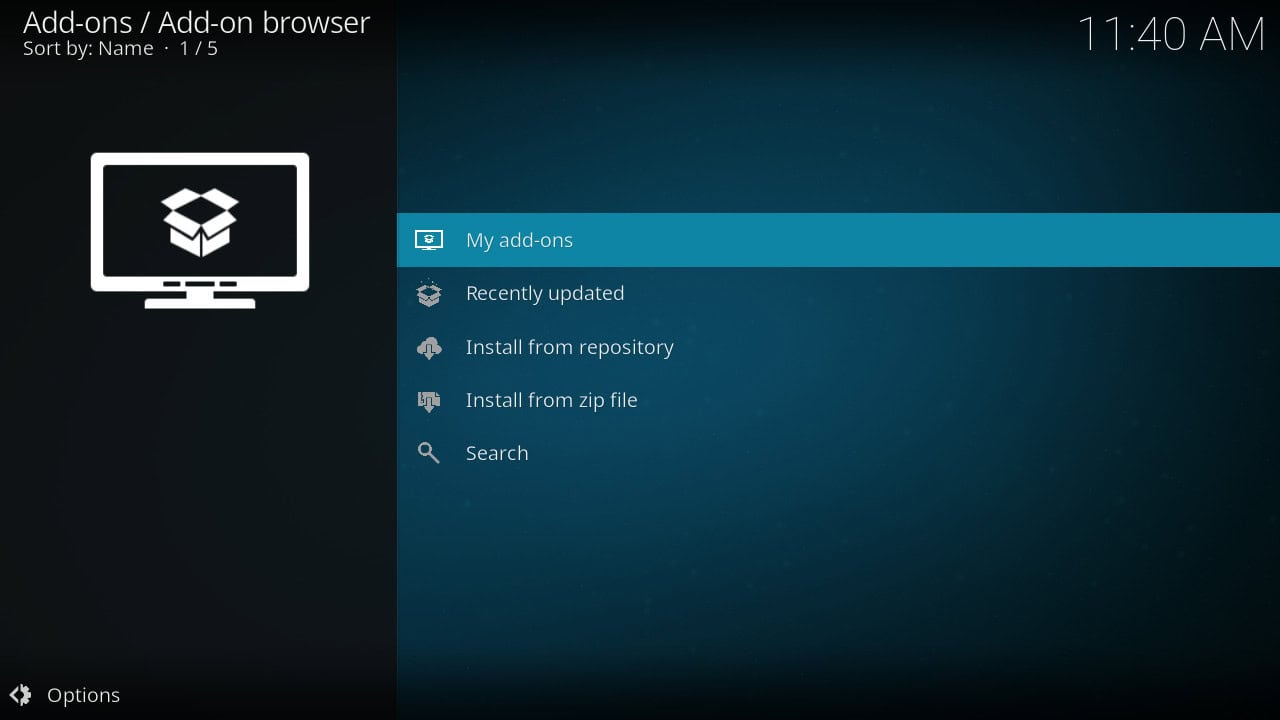Open the Options side menu
Image resolution: width=1280 pixels, height=720 pixels.
point(65,695)
